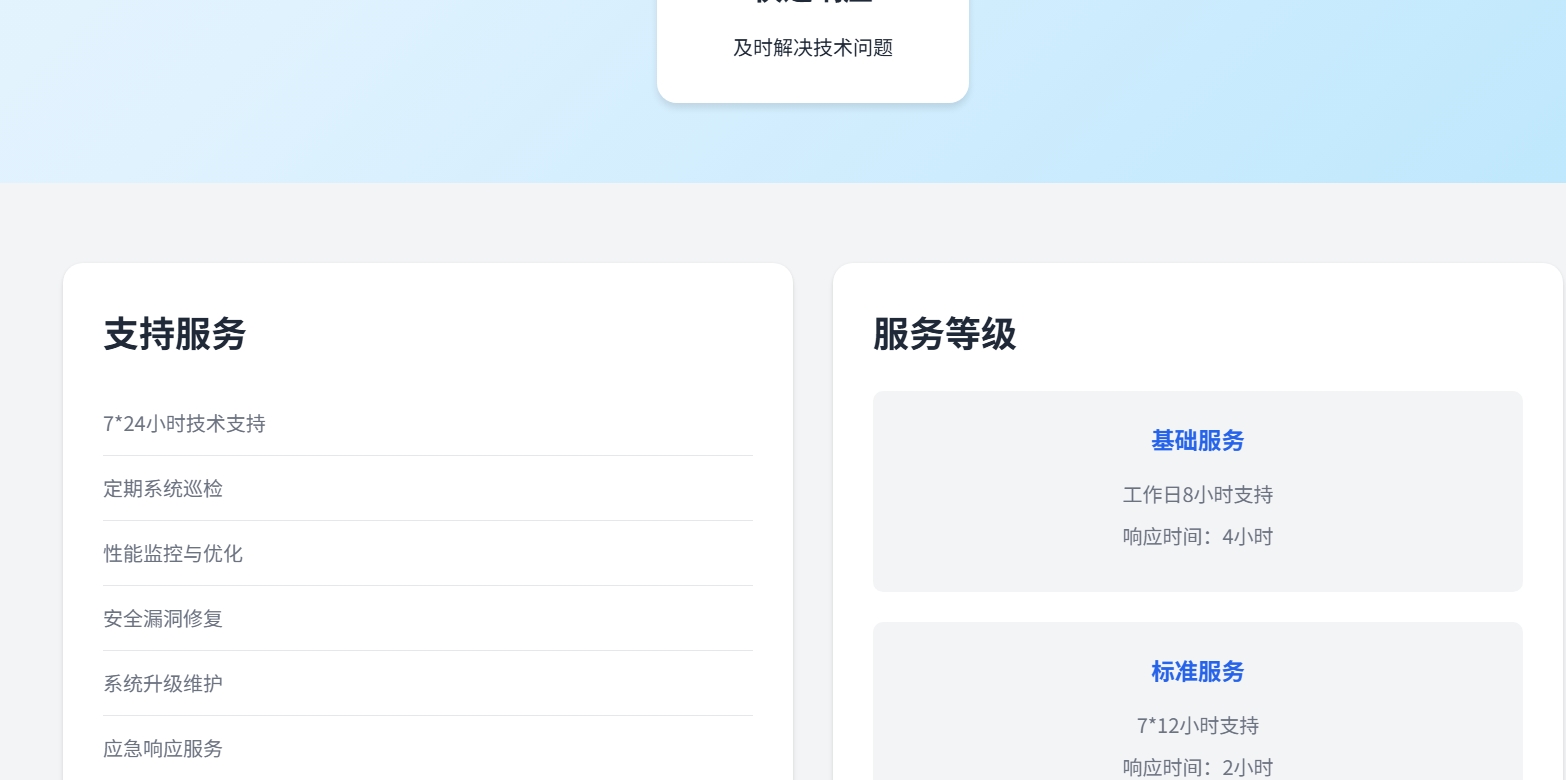The image size is (1566, 780).
Task: Select the 响应时间：2小时 line
Action: 1197,768
